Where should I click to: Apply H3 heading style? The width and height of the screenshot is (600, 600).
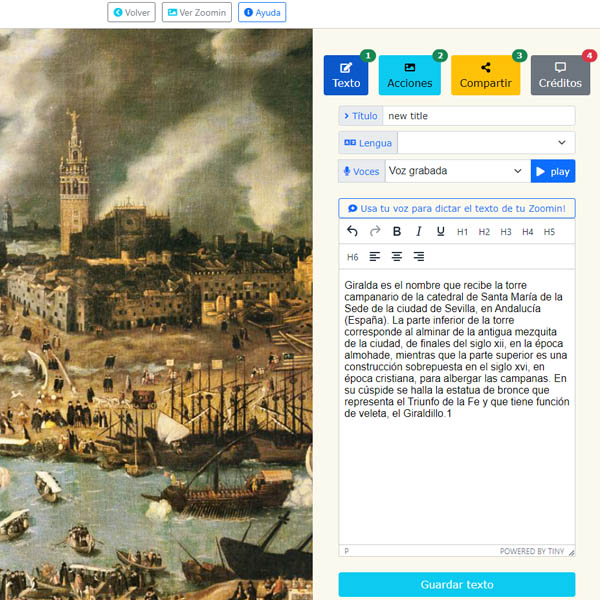click(506, 232)
